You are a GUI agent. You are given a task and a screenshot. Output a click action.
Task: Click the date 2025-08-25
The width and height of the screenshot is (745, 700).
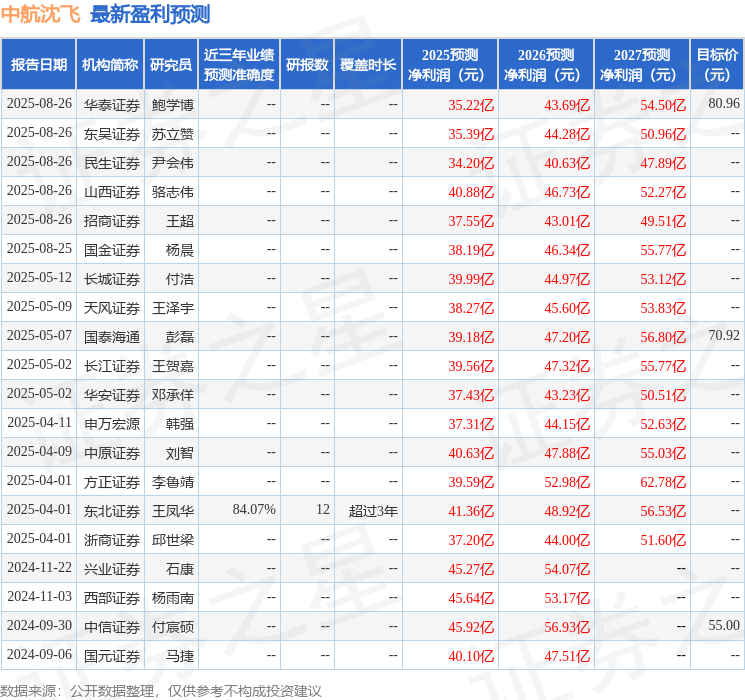[x=39, y=248]
